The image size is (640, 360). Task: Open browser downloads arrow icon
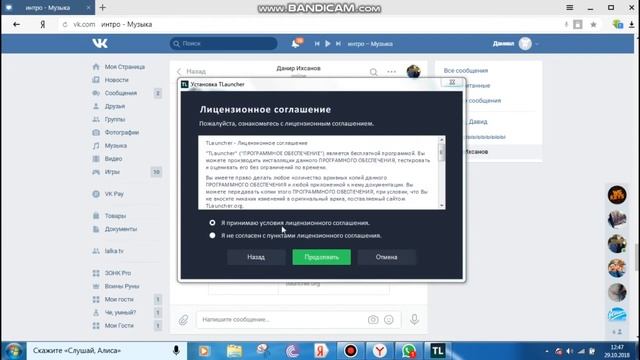click(x=632, y=24)
